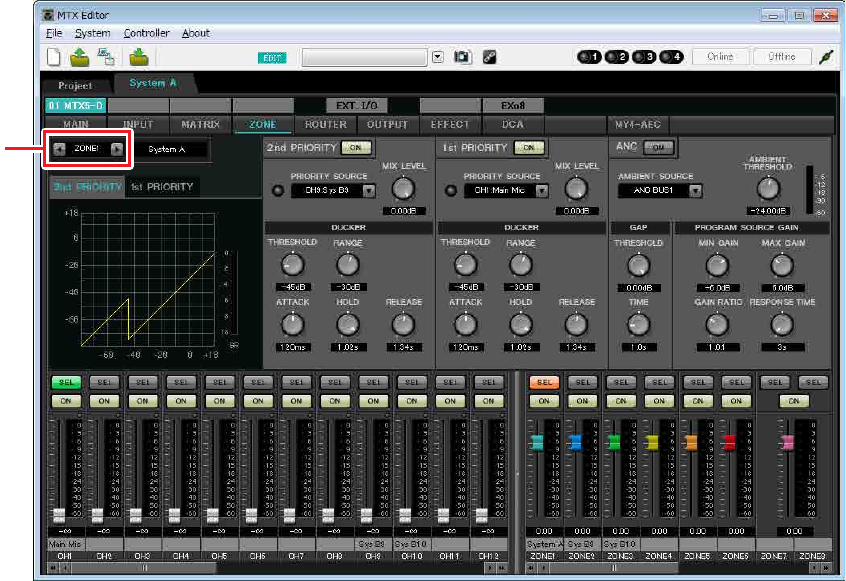Expand the AMBIENT SOURCE dropdown
This screenshot has height=581, width=846.
click(695, 190)
